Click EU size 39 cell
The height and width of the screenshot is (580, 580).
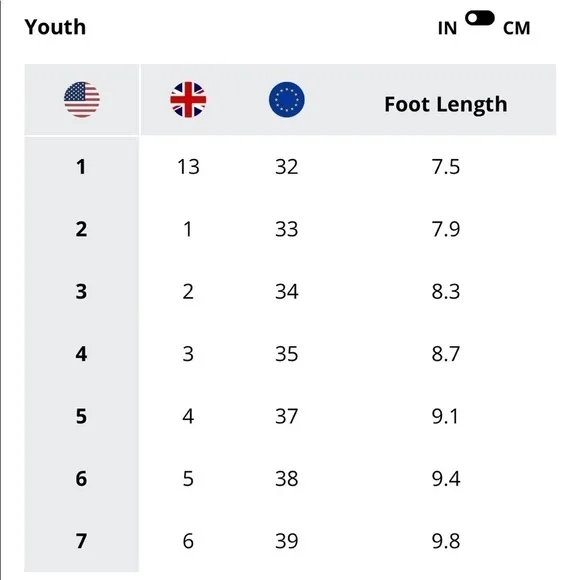[286, 541]
